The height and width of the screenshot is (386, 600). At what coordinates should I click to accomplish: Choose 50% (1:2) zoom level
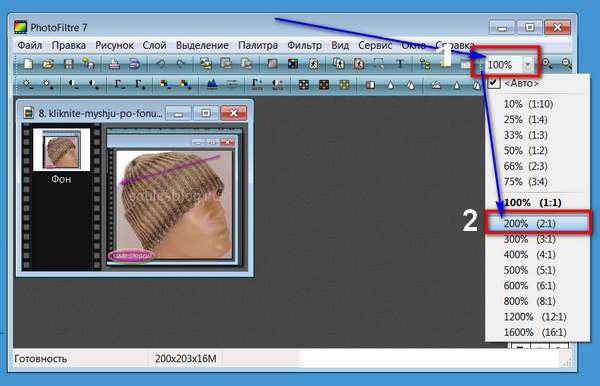(x=525, y=151)
